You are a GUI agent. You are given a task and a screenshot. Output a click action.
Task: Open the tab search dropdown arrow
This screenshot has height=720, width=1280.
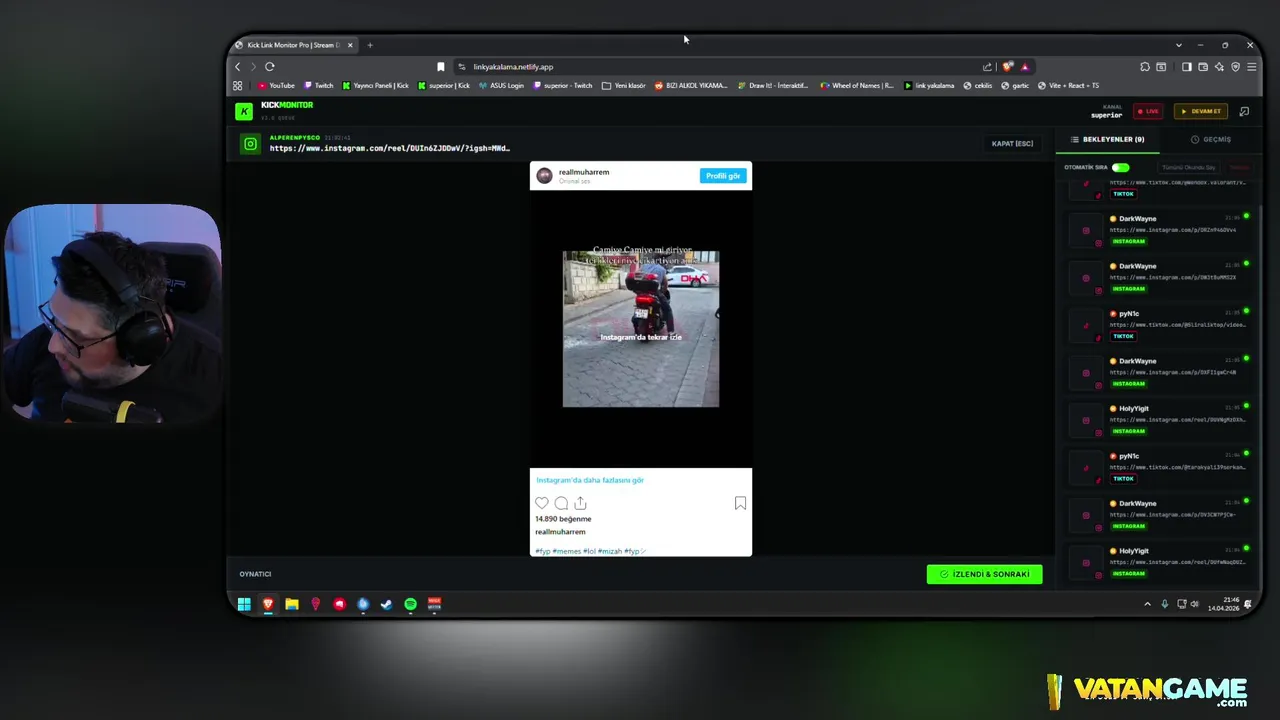(1179, 45)
